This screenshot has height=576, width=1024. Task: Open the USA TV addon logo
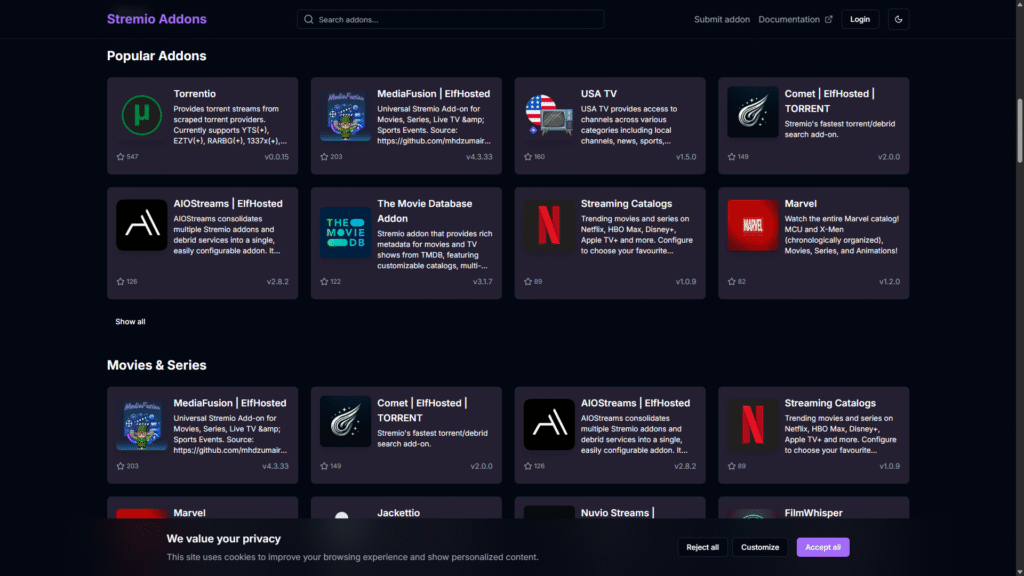click(x=549, y=115)
